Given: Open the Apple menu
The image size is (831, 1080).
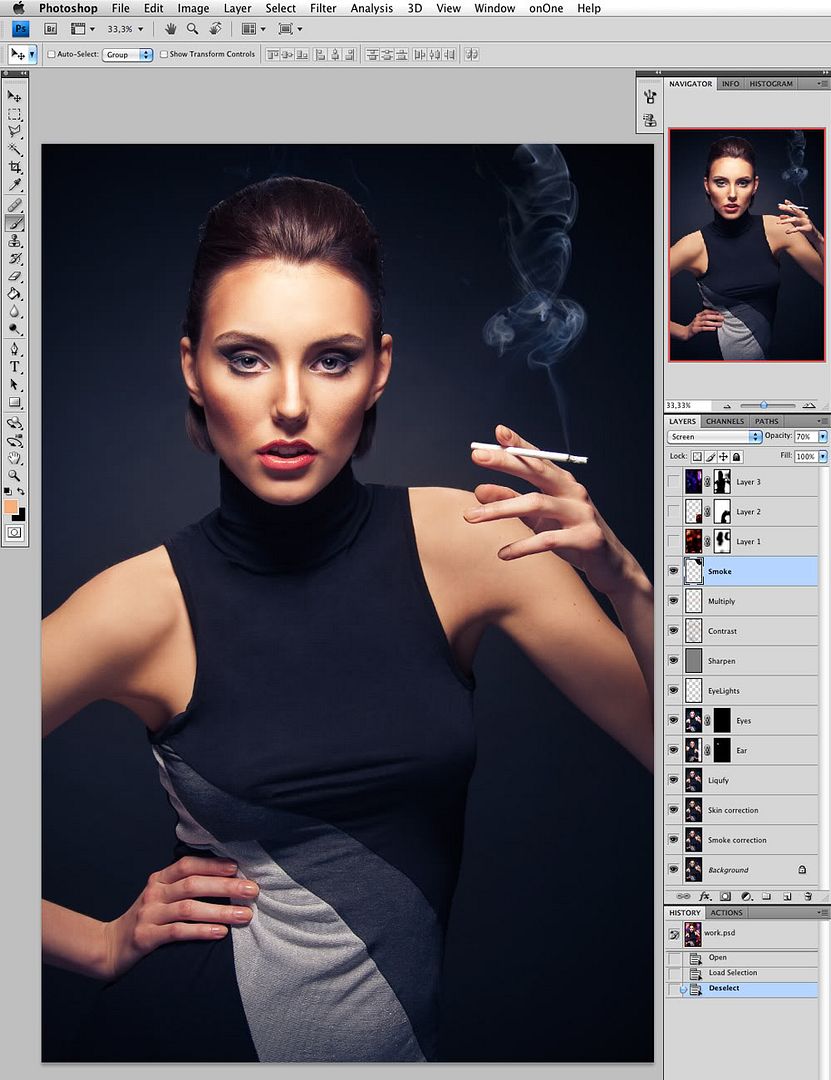Looking at the screenshot, I should pos(18,8).
